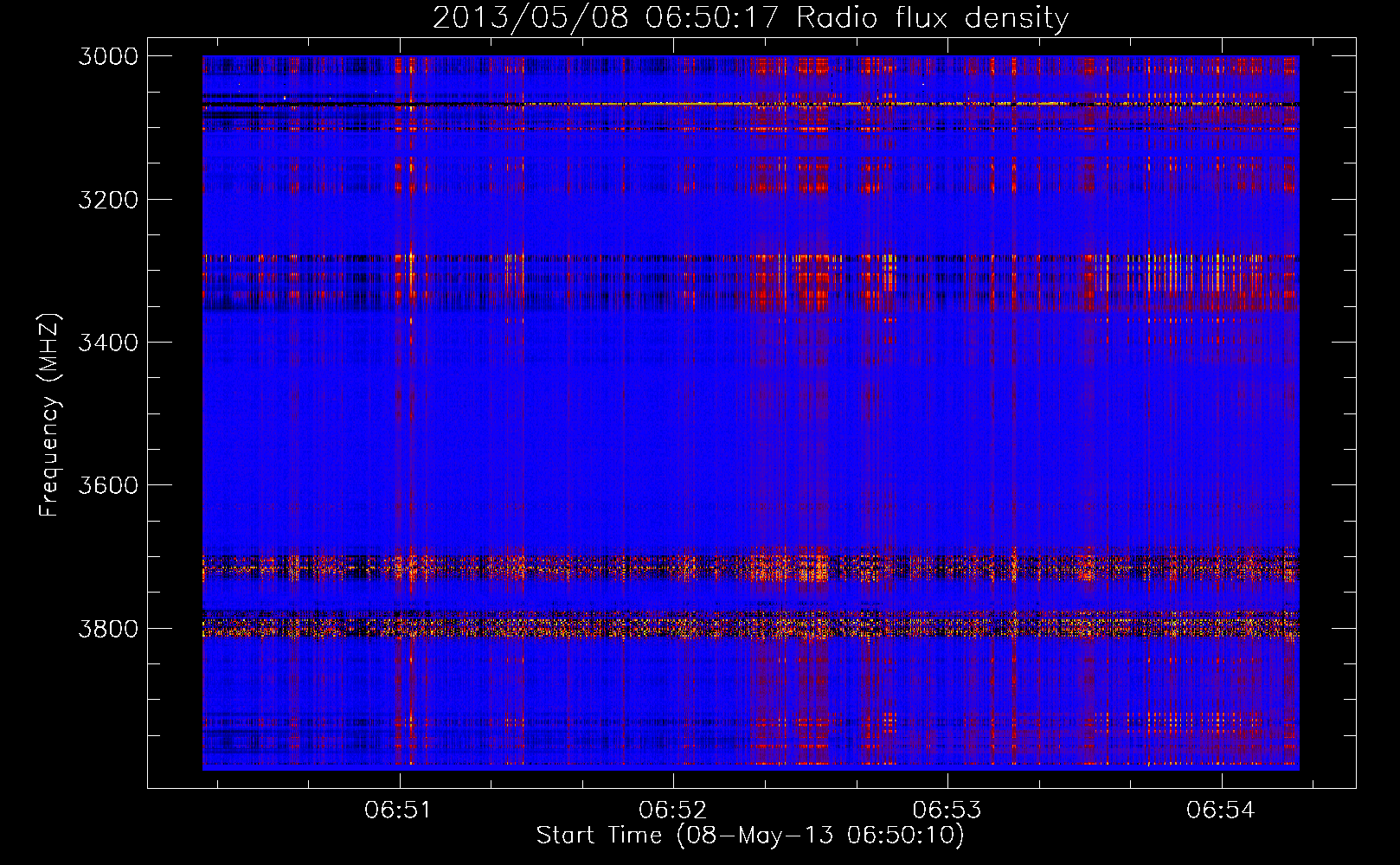The width and height of the screenshot is (1400, 865).
Task: Click the 'Frequency (MHZ)' axis label
Action: tap(49, 415)
